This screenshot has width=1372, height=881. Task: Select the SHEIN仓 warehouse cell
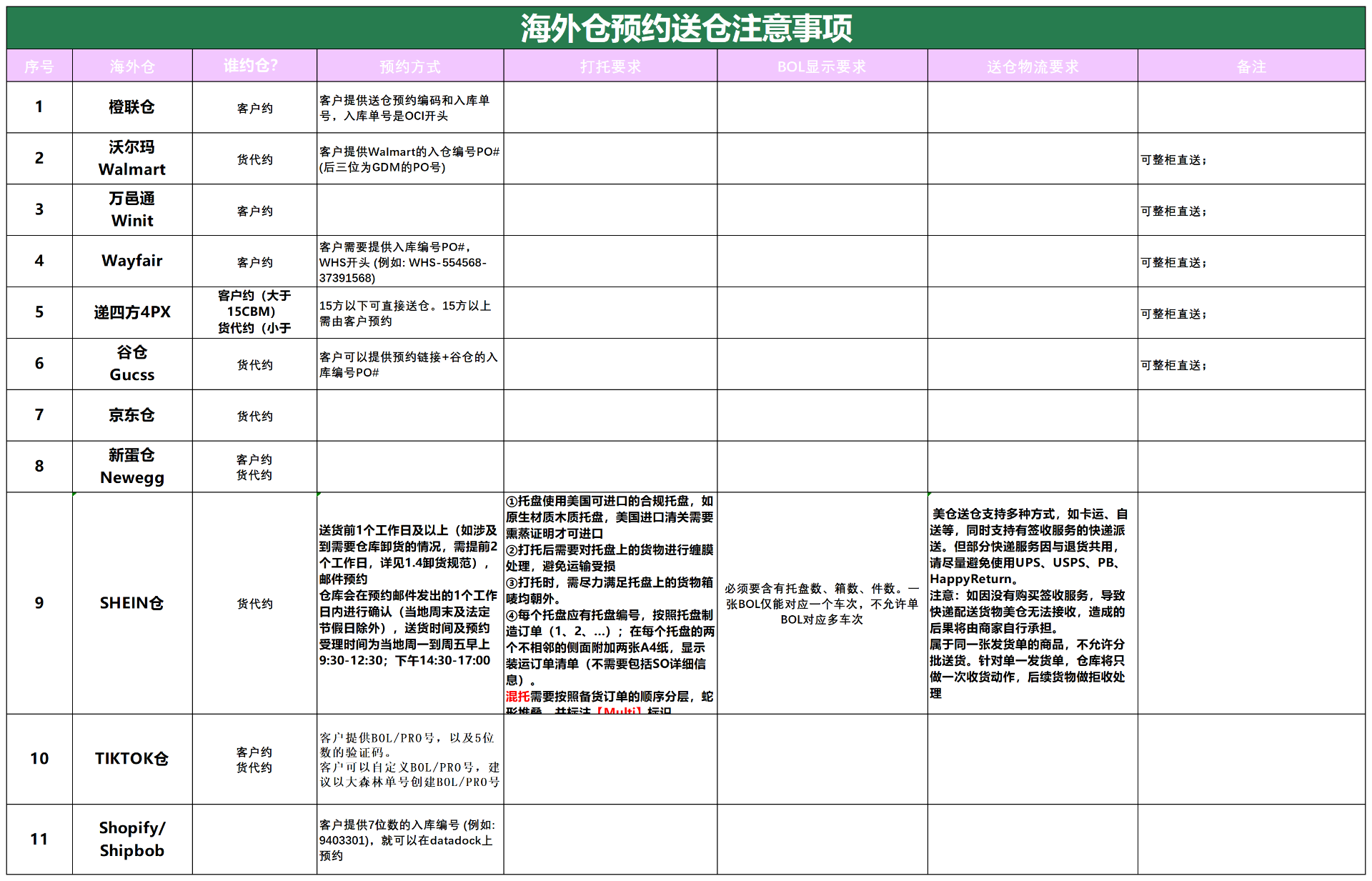[x=131, y=603]
